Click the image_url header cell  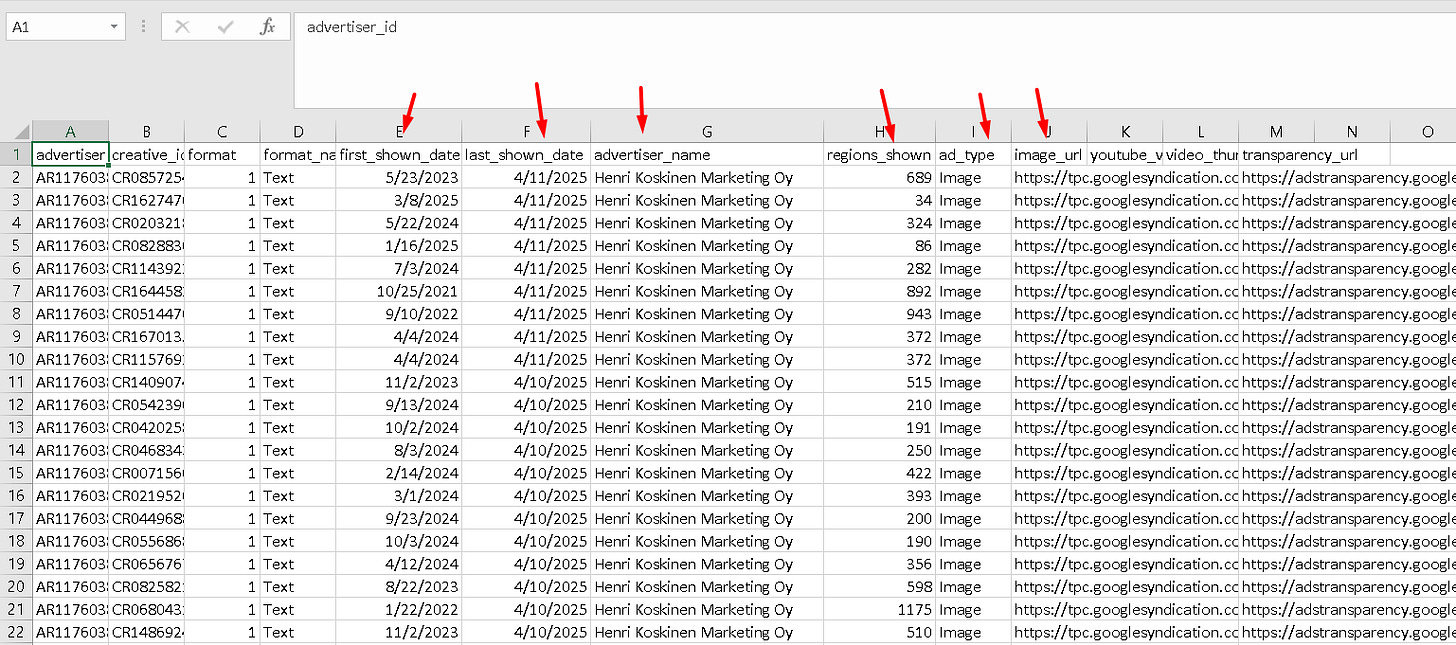pos(1049,155)
